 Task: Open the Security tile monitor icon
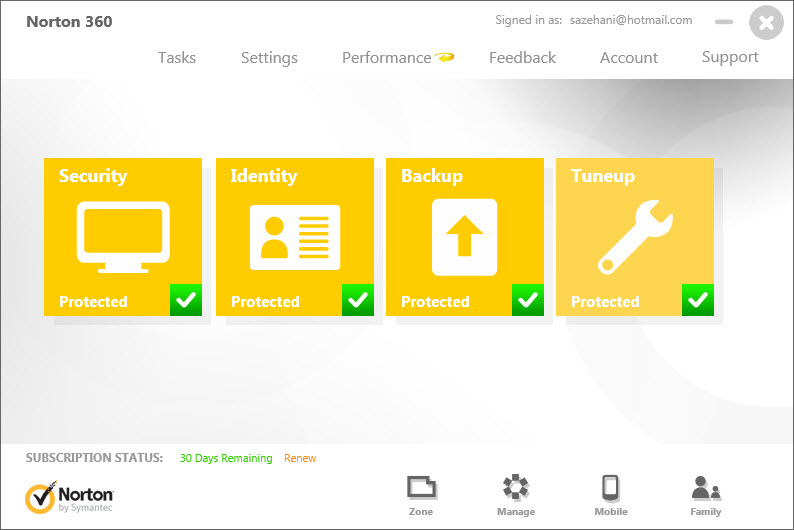tap(123, 237)
